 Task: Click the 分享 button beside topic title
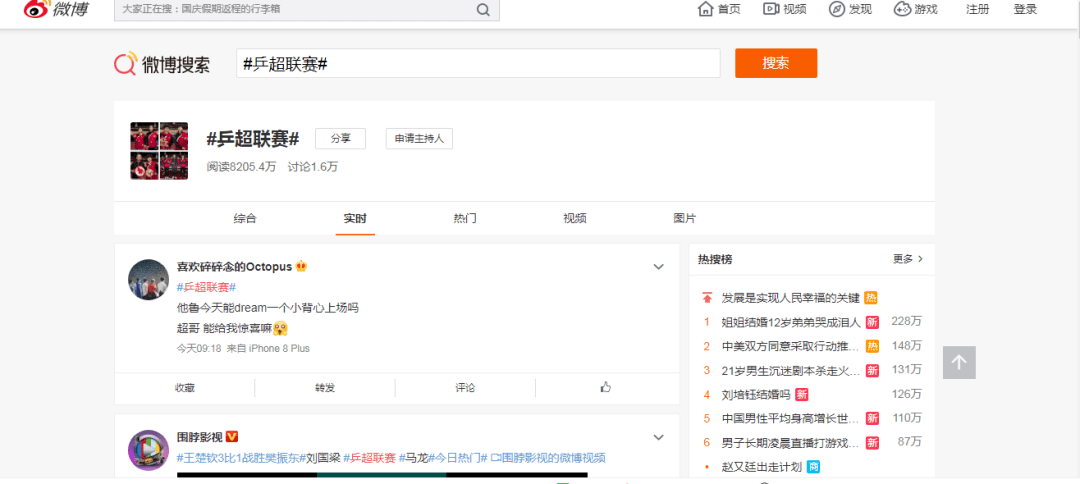click(x=340, y=139)
